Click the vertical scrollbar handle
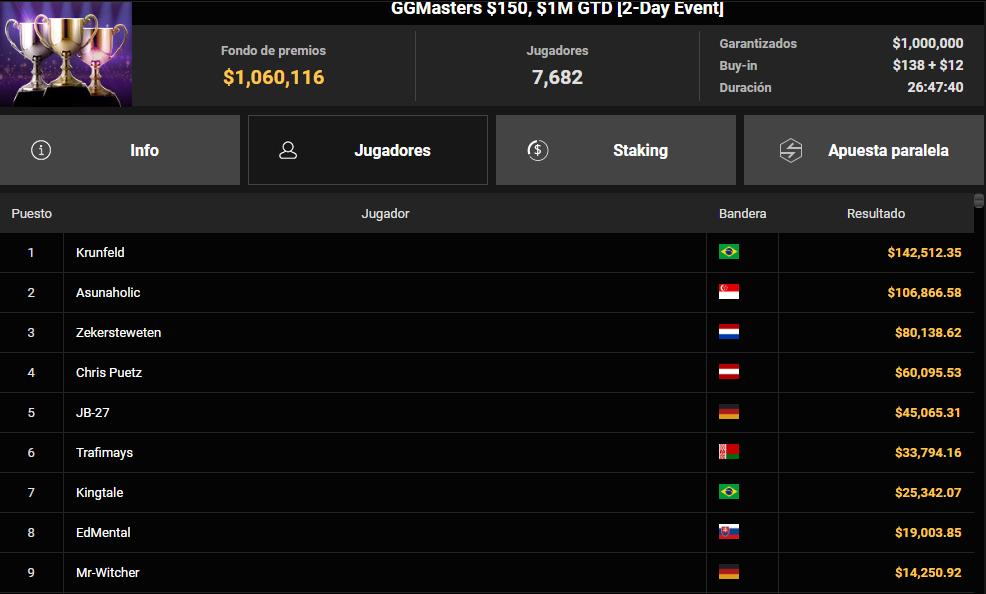986x594 pixels. pos(978,201)
